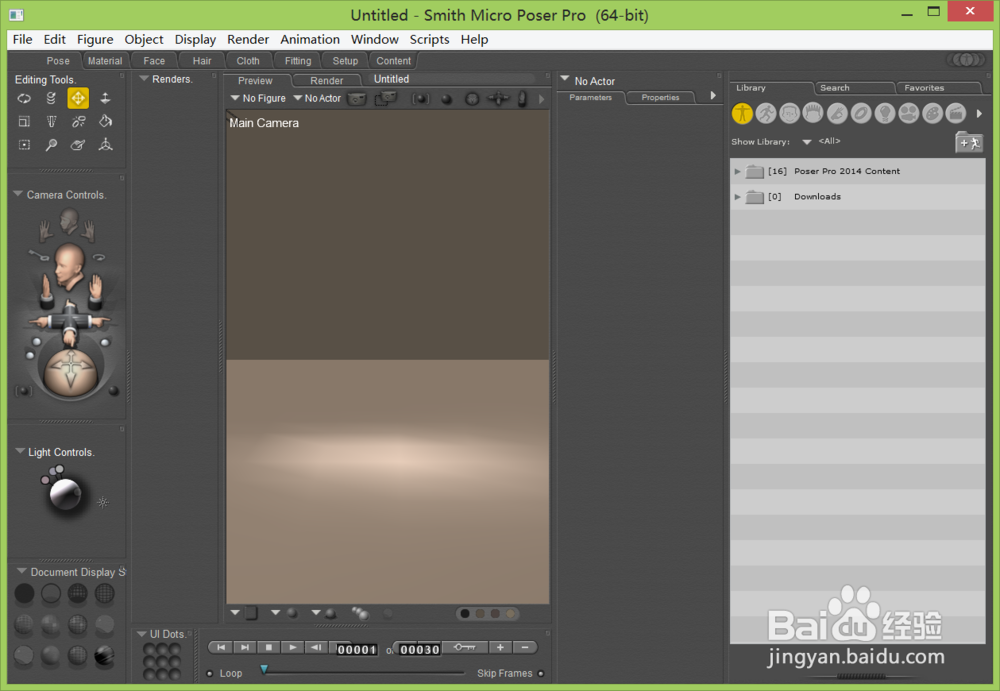
Task: Open the Hands library category
Action: pos(837,114)
